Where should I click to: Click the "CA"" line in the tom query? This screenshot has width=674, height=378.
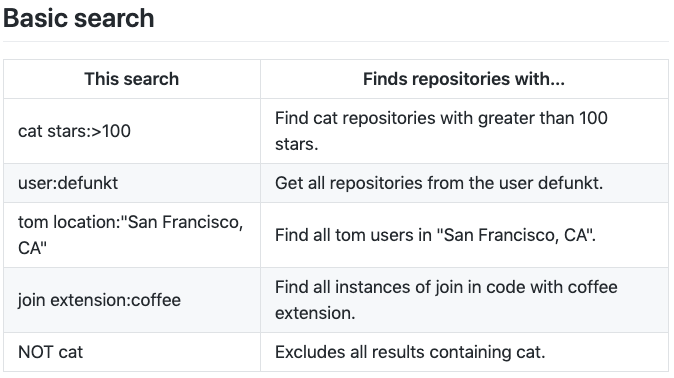point(32,248)
